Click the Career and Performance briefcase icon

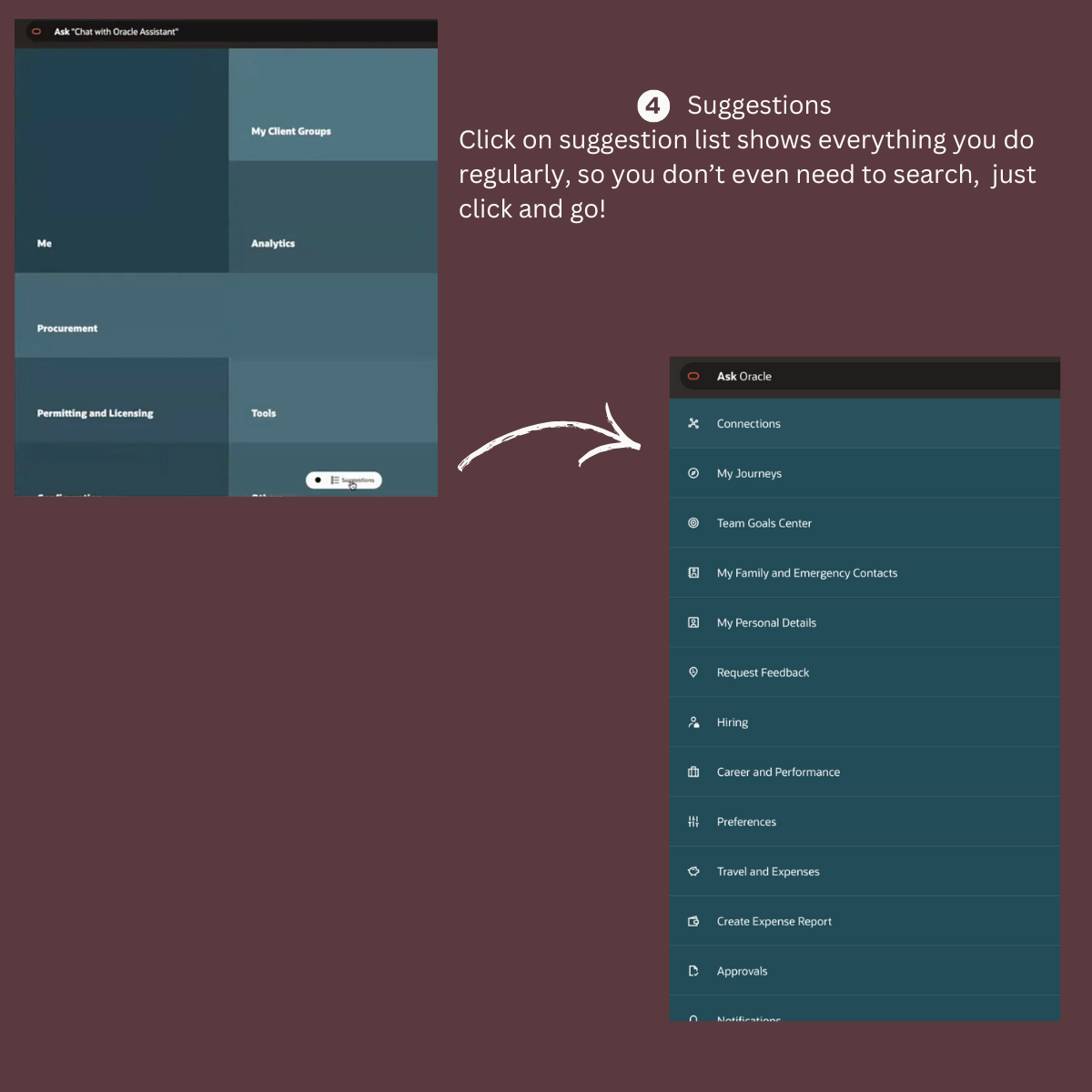click(693, 772)
